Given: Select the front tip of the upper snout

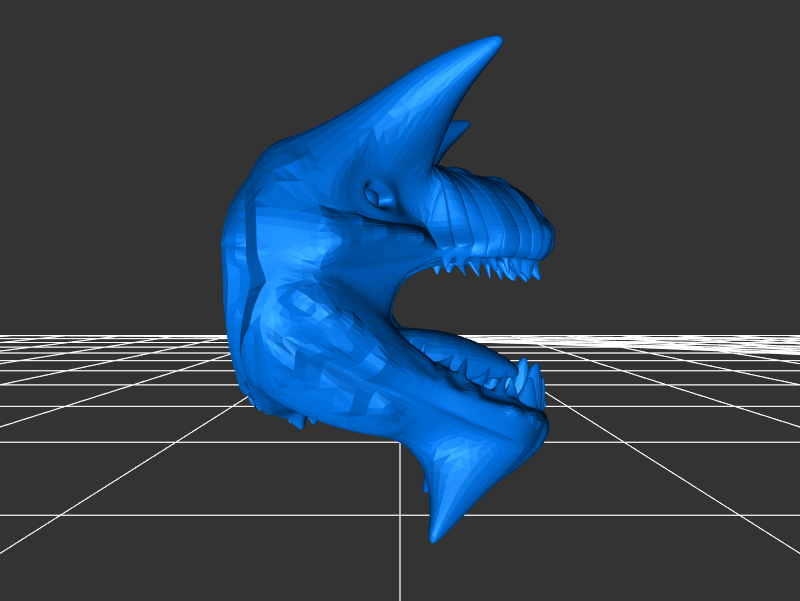Looking at the screenshot, I should tap(547, 238).
